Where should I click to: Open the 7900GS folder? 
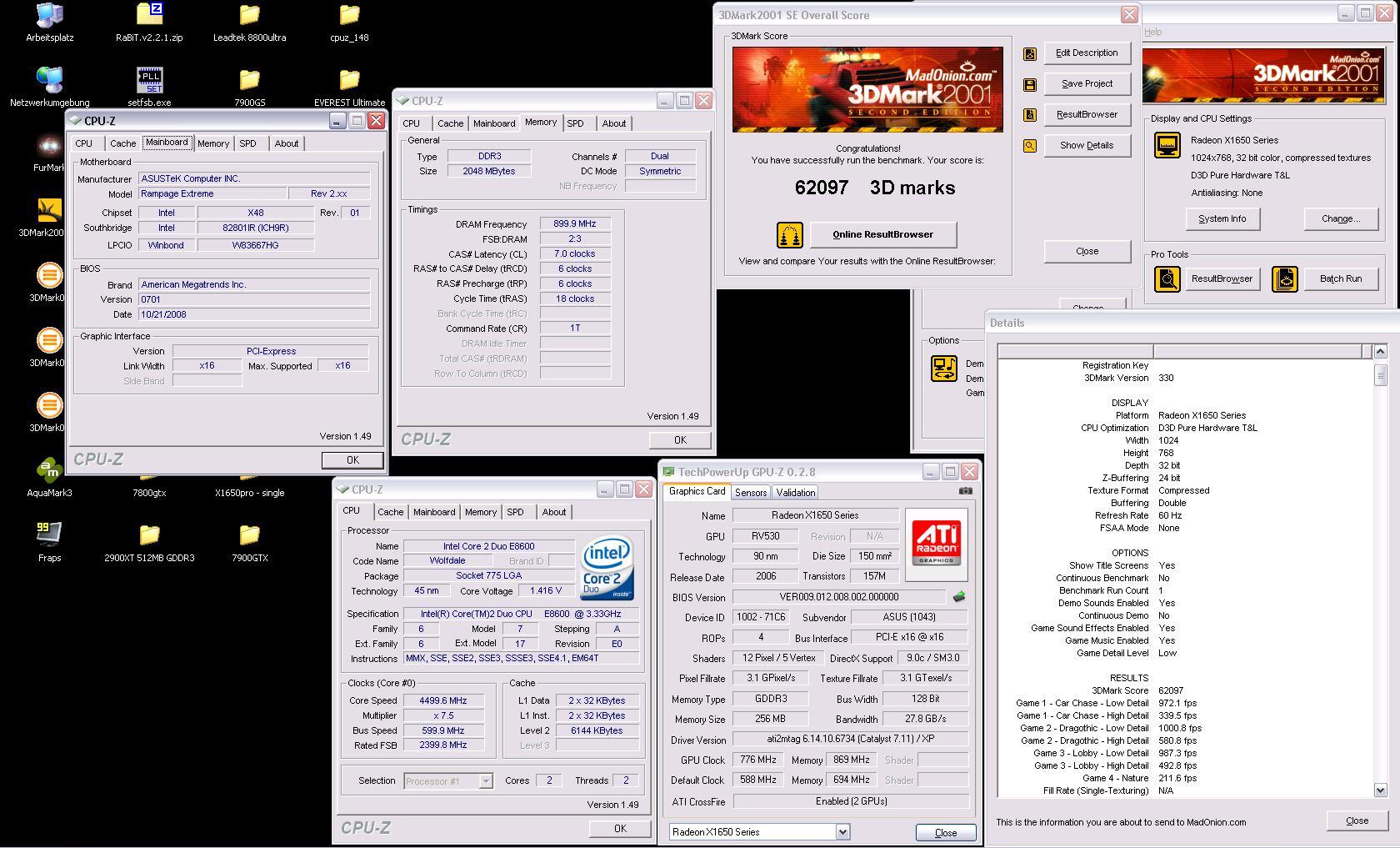point(249,80)
